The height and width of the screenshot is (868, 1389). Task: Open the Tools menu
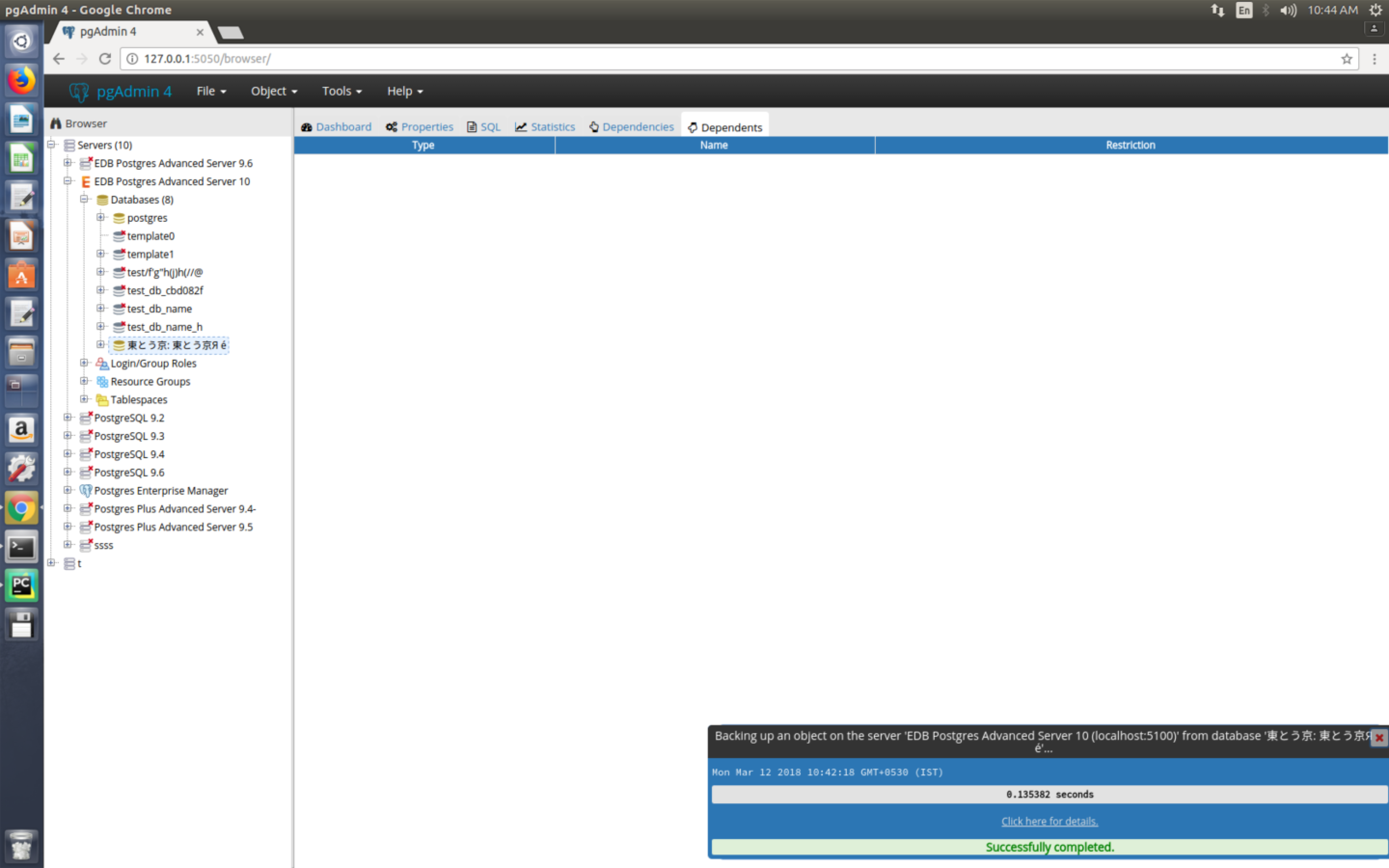[341, 91]
